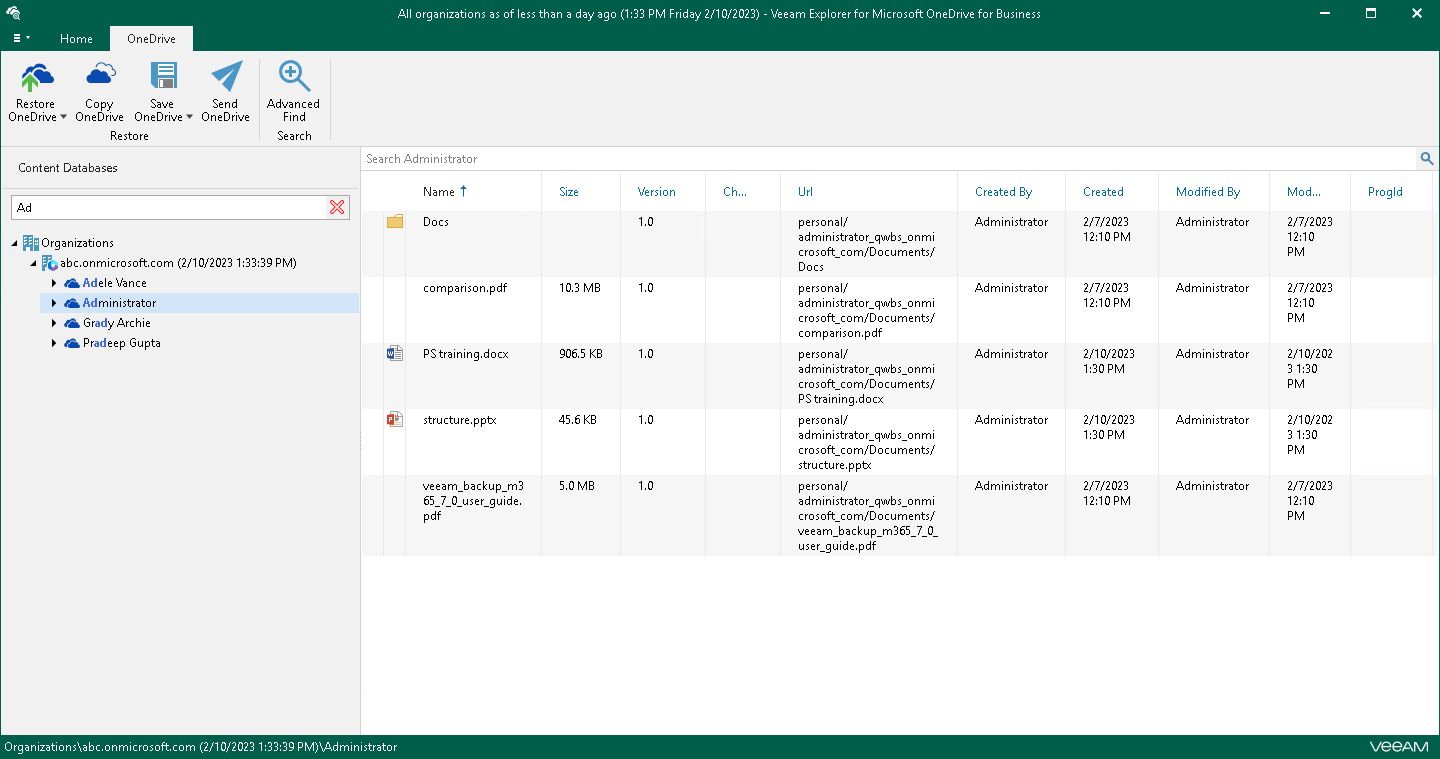Click Adele Vance's OneDrive cloud icon

72,283
